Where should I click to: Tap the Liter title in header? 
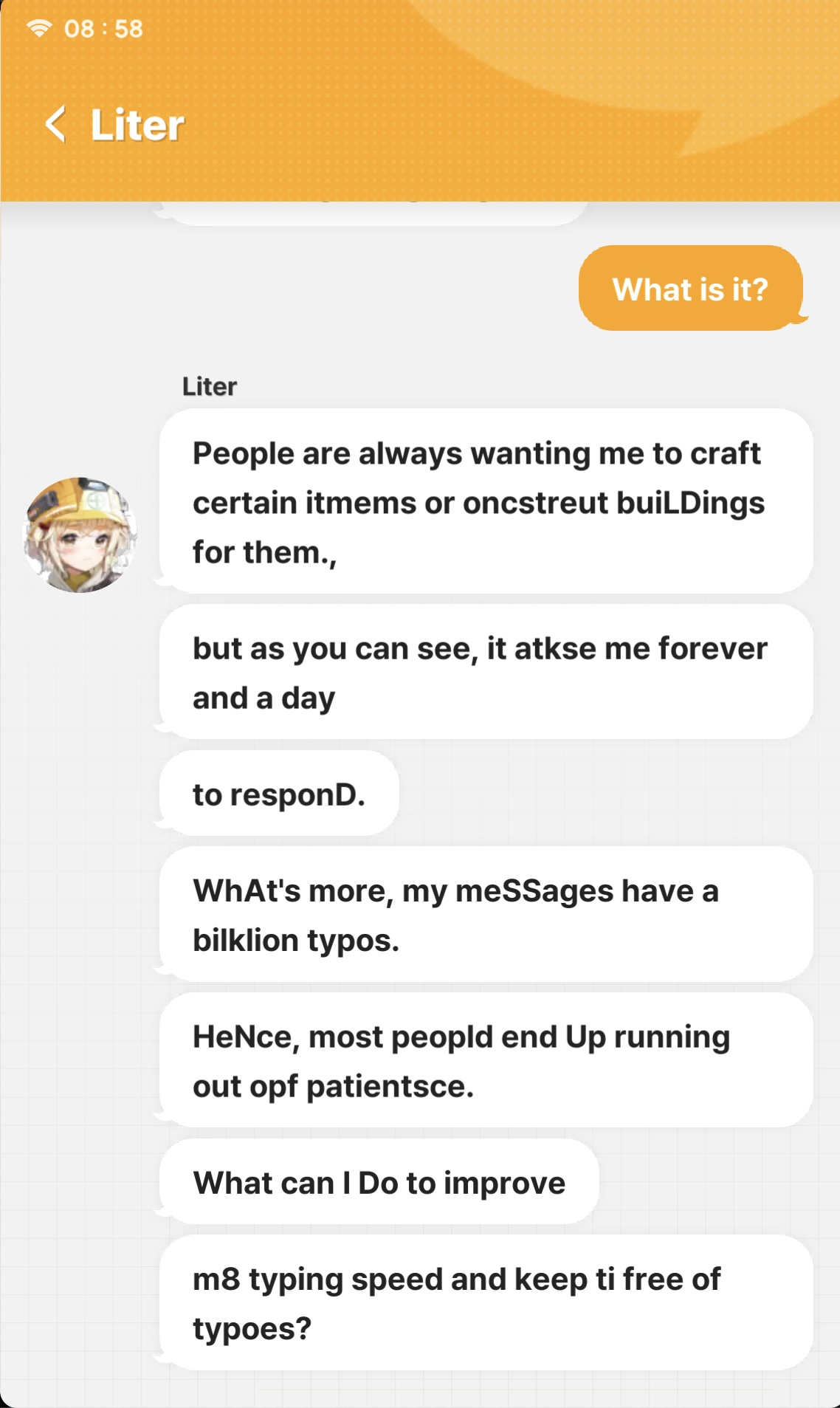point(137,125)
